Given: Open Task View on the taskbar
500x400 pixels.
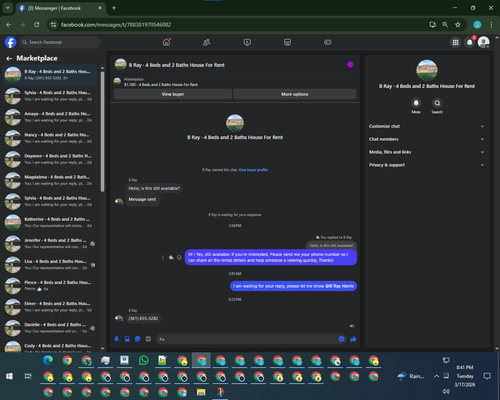Looking at the screenshot, I should [x=28, y=376].
